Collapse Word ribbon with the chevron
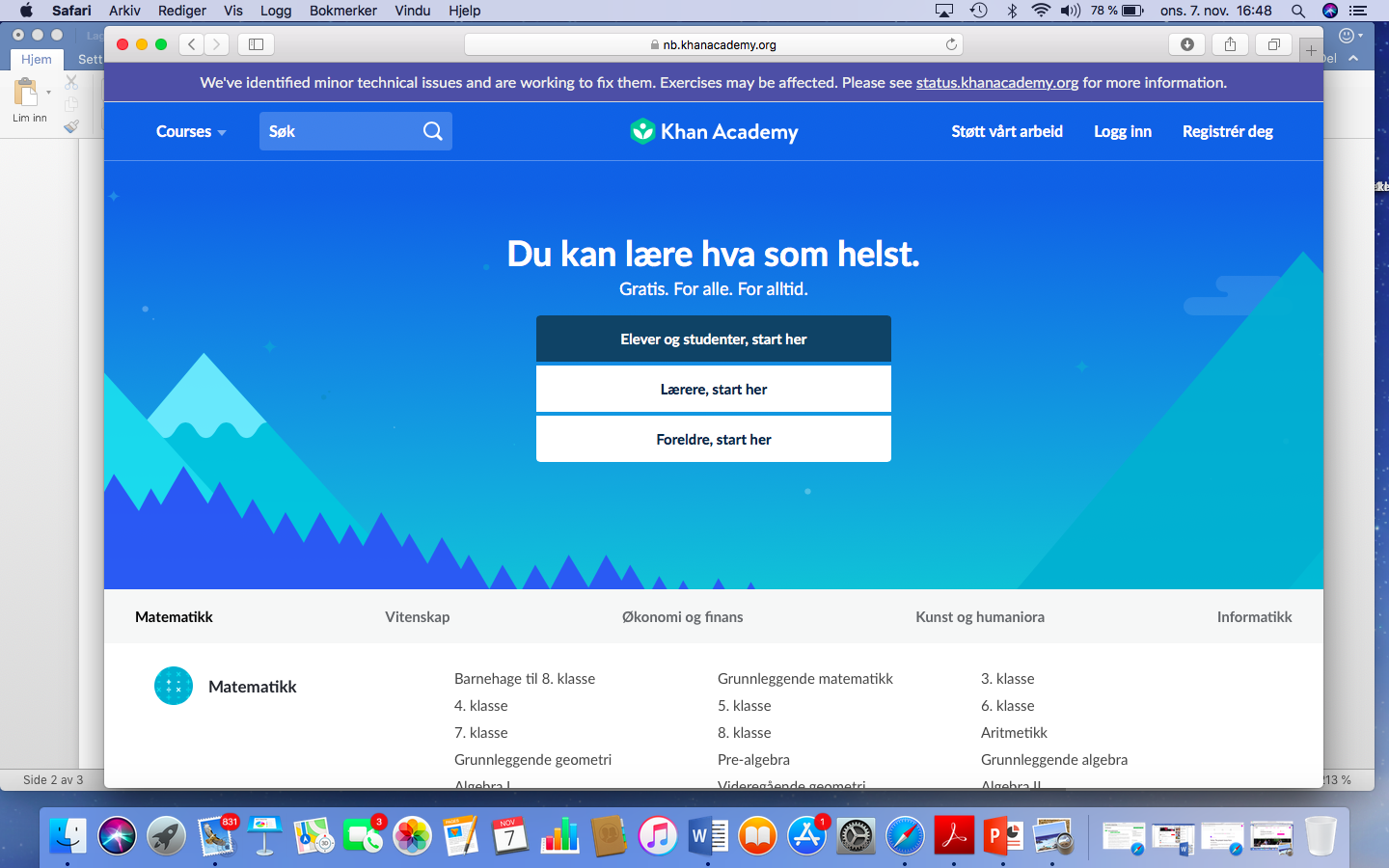 (1353, 59)
